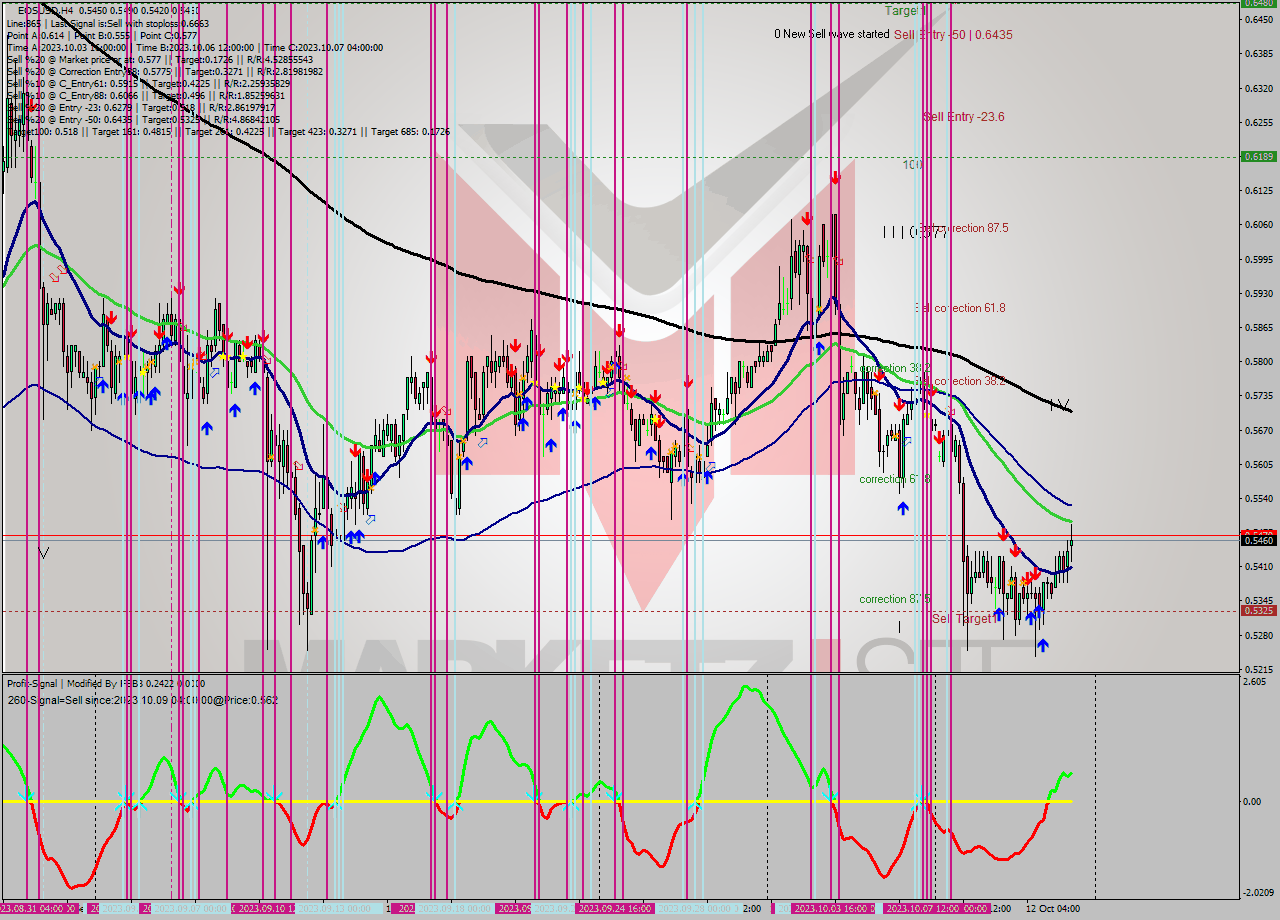1280x920 pixels.
Task: Select the Sell Entry -23.6 label
Action: pos(964,117)
